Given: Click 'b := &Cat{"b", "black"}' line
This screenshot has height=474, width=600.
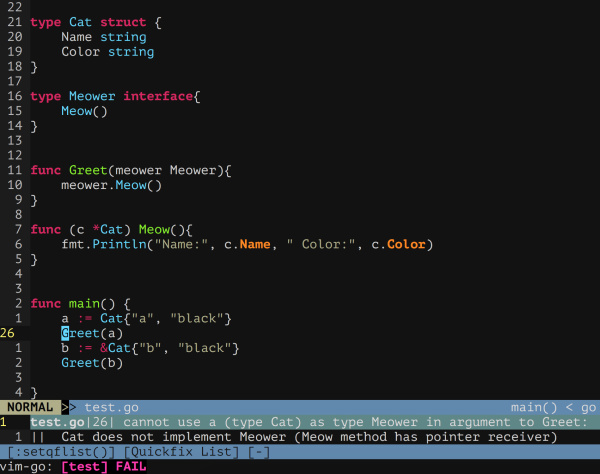Looking at the screenshot, I should [x=150, y=349].
